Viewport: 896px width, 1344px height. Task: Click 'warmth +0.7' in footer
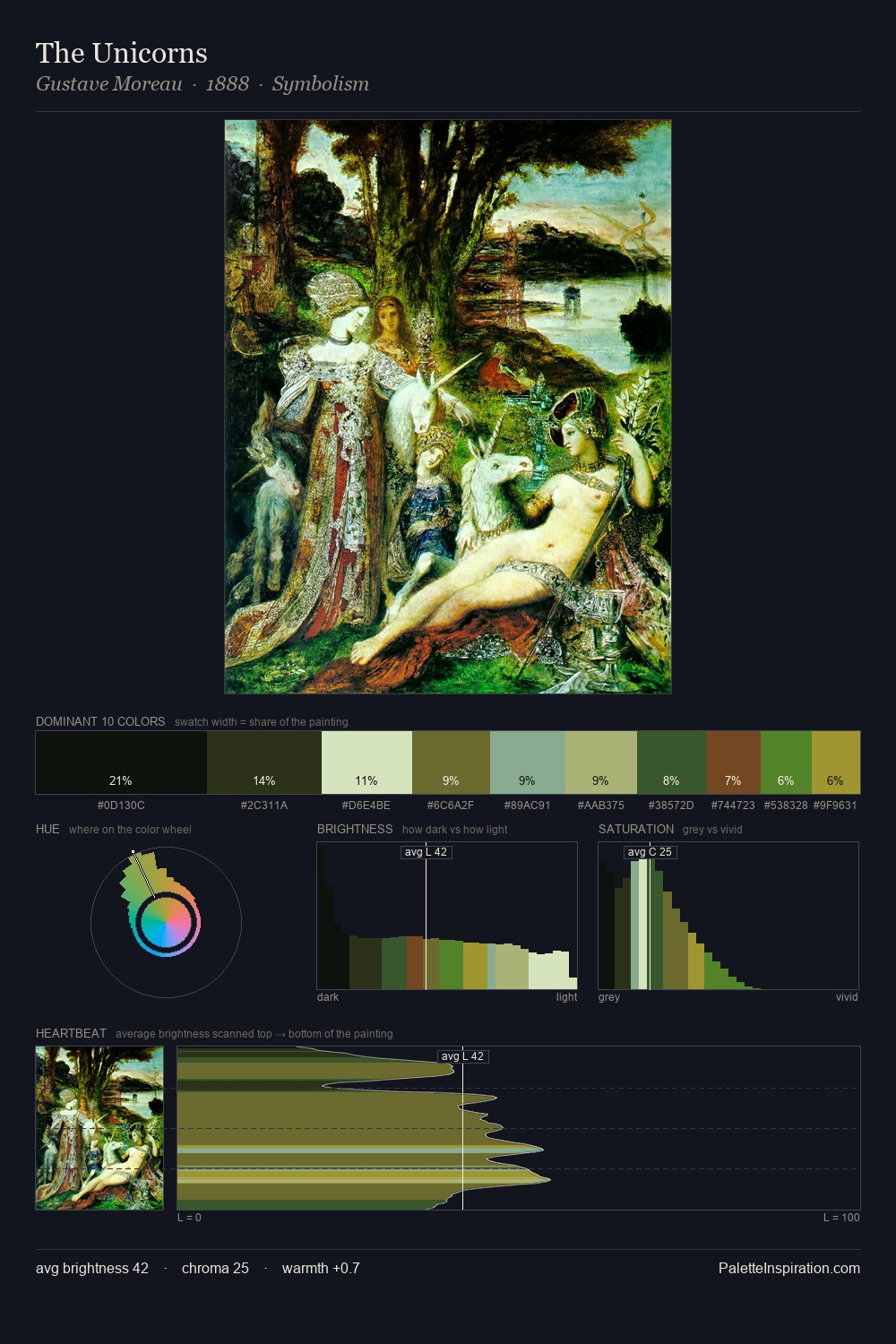click(x=321, y=1268)
